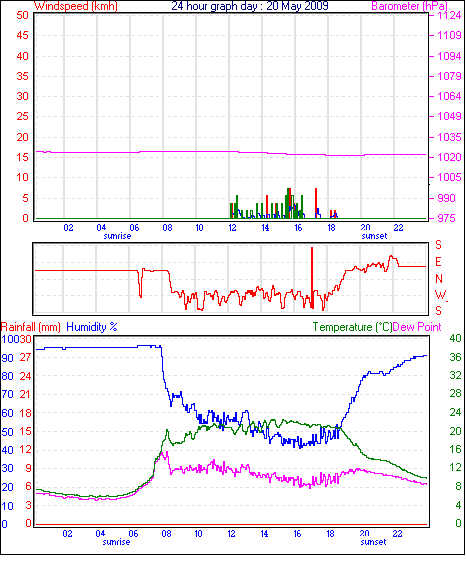Click the Temperature (°C) legend label

(x=352, y=327)
